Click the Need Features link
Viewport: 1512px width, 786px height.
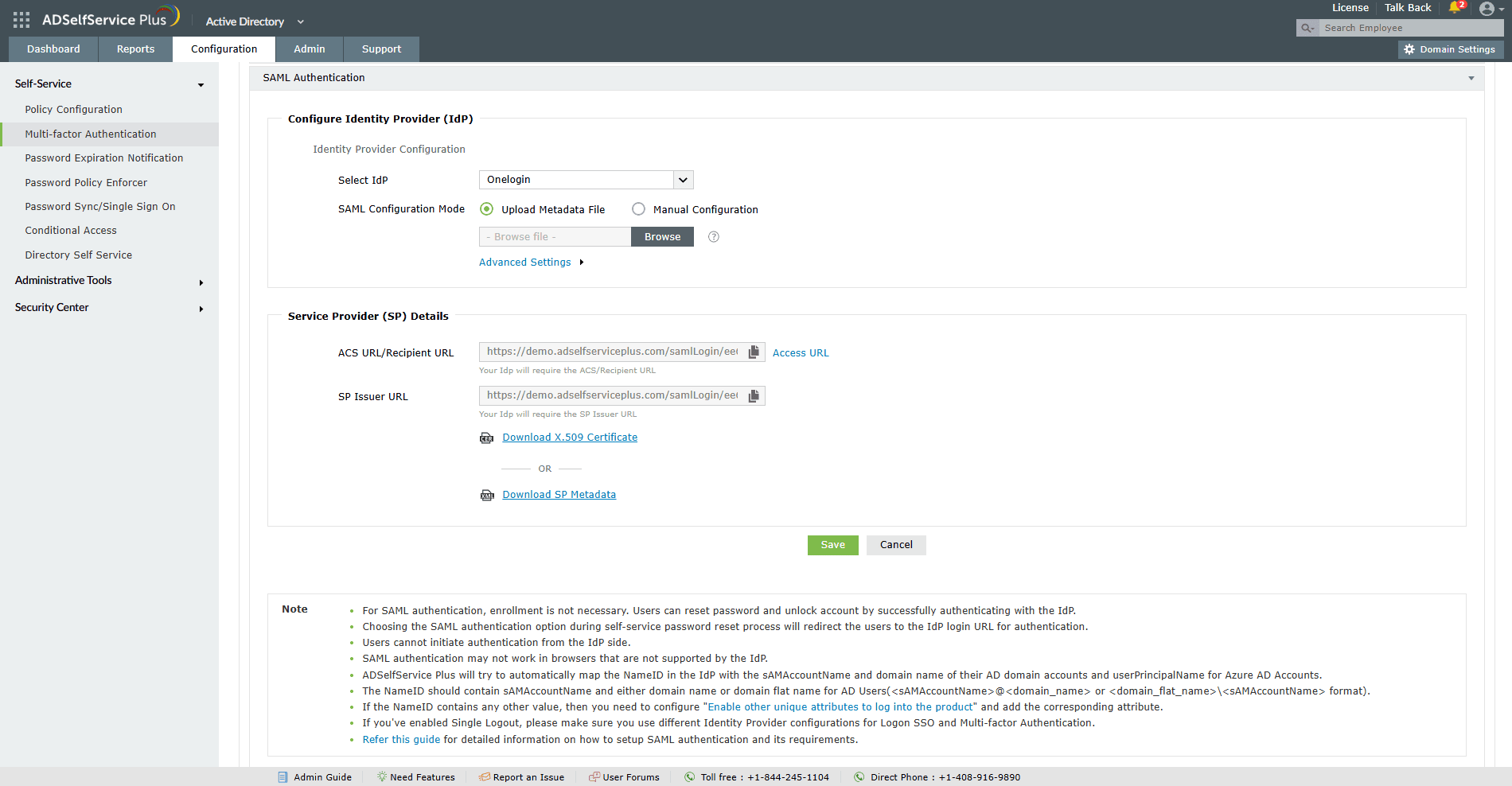click(423, 777)
